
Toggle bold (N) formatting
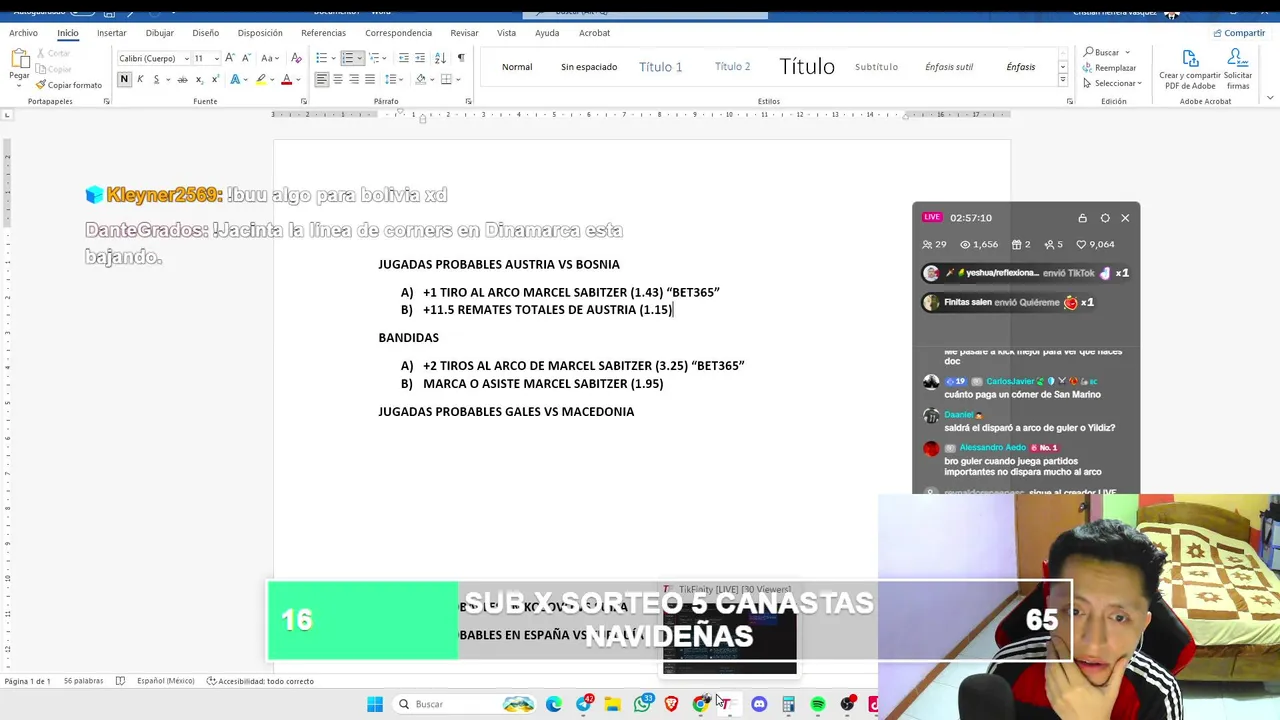point(124,79)
